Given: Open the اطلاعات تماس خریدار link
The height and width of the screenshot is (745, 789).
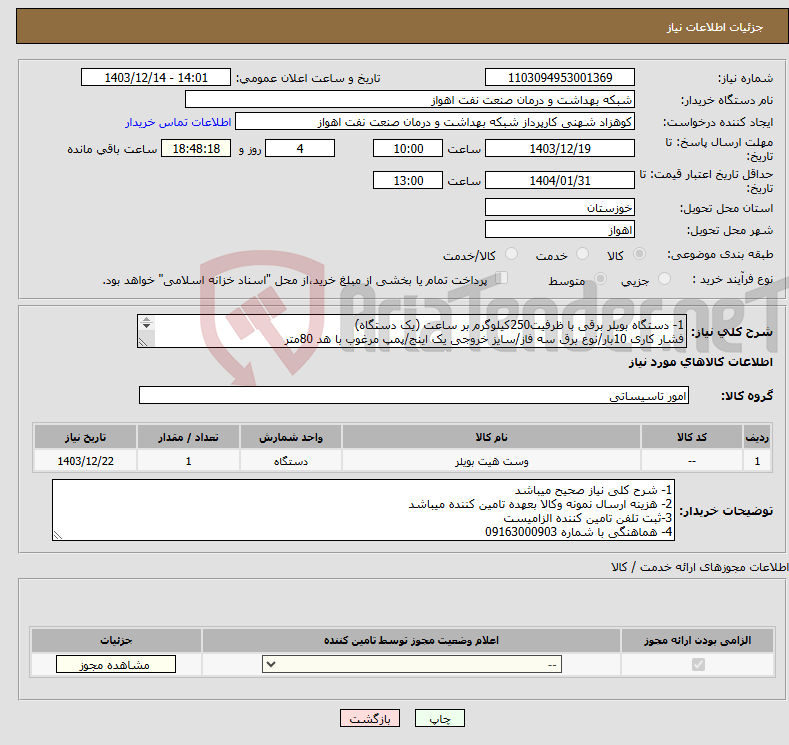Looking at the screenshot, I should 178,122.
